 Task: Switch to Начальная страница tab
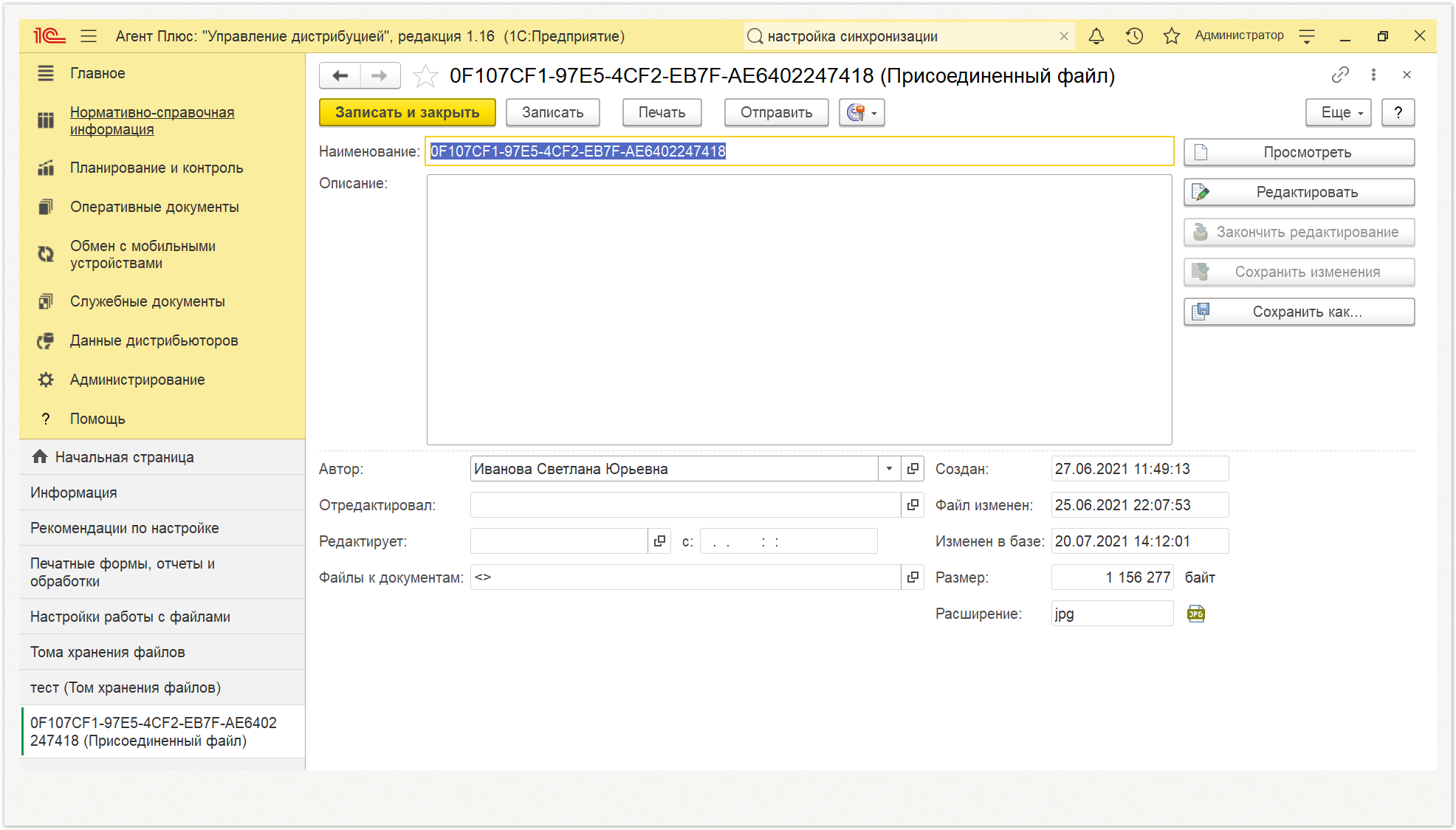(162, 457)
